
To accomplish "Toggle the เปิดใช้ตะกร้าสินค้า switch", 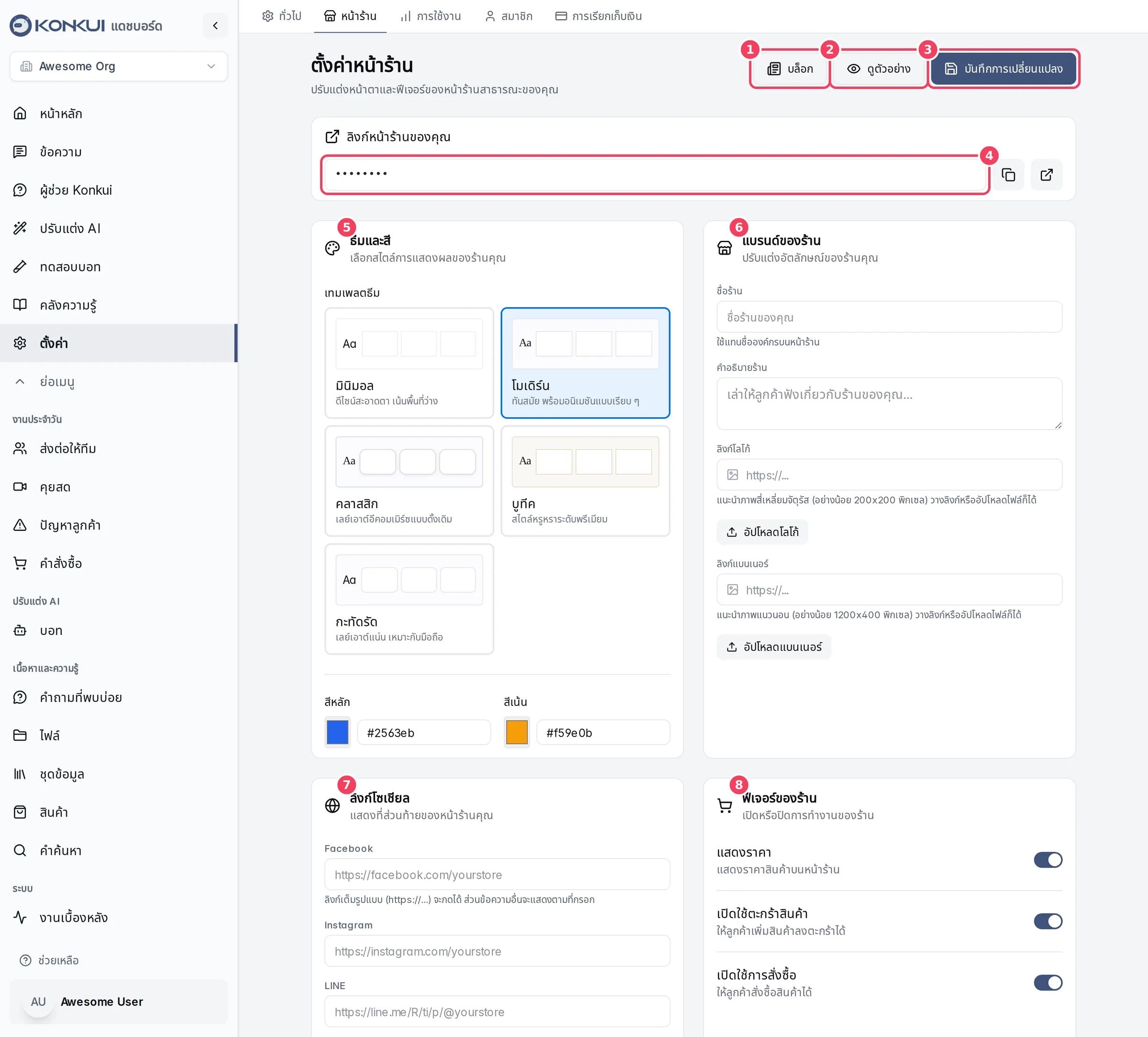I will [1048, 921].
